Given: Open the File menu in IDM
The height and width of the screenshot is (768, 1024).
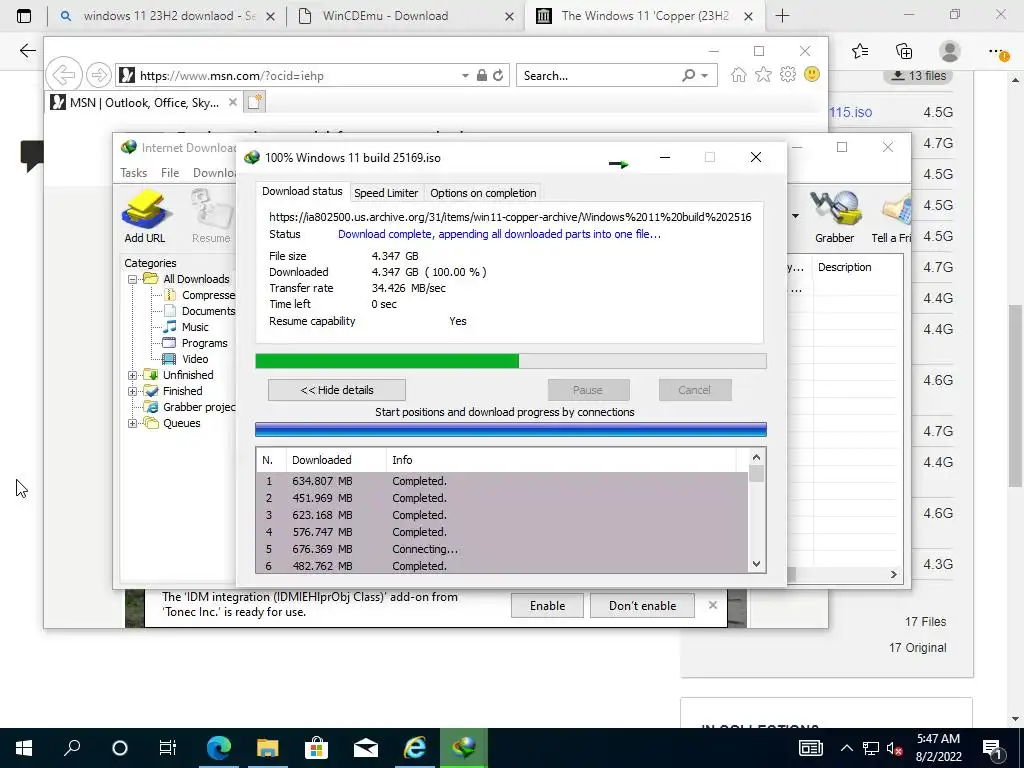Looking at the screenshot, I should click(170, 172).
